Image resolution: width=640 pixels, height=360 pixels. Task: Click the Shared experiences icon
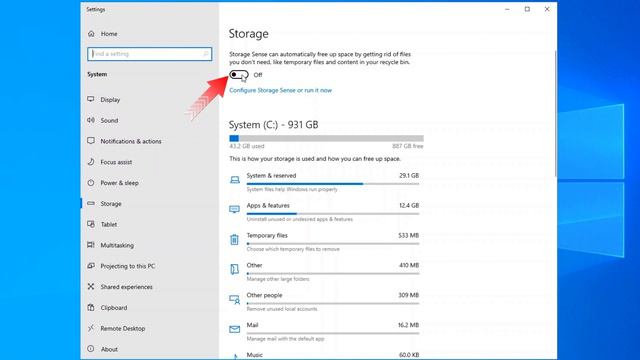[91, 287]
